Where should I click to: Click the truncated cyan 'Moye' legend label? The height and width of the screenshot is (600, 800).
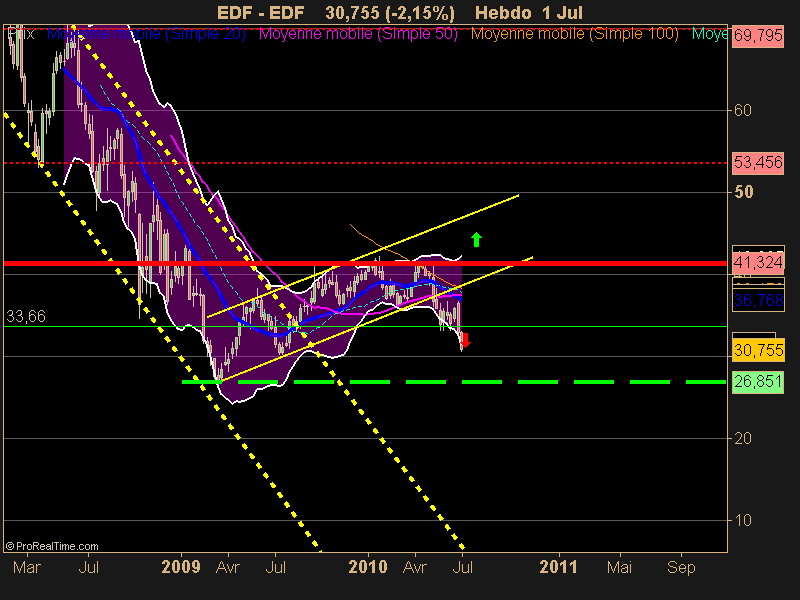(709, 34)
